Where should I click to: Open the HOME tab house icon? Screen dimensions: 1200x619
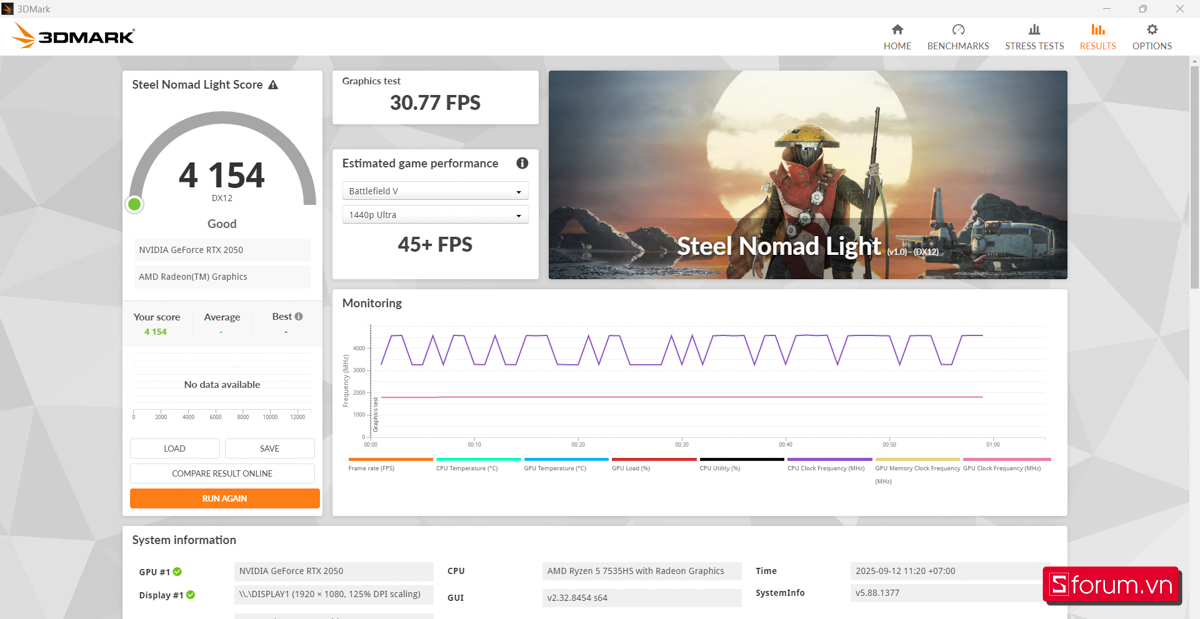click(x=897, y=30)
